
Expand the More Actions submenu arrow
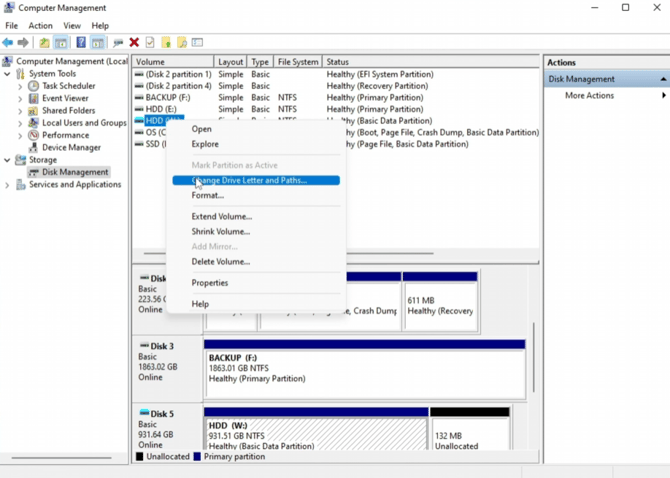tap(663, 96)
